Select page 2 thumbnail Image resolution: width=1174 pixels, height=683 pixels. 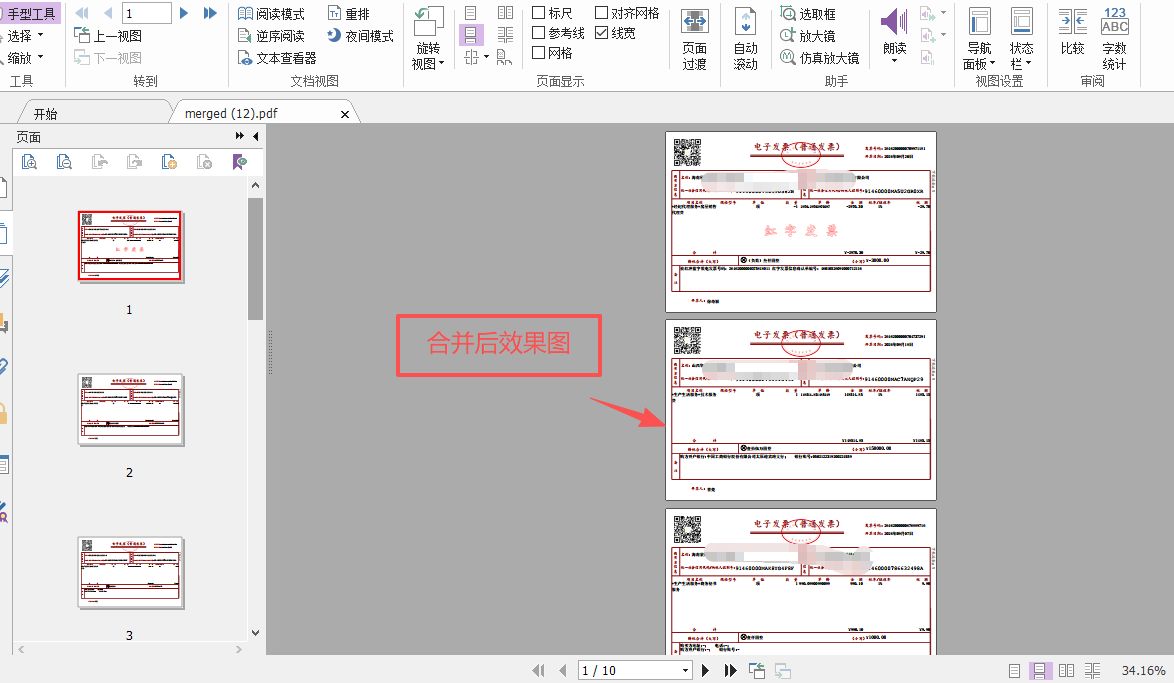[130, 410]
